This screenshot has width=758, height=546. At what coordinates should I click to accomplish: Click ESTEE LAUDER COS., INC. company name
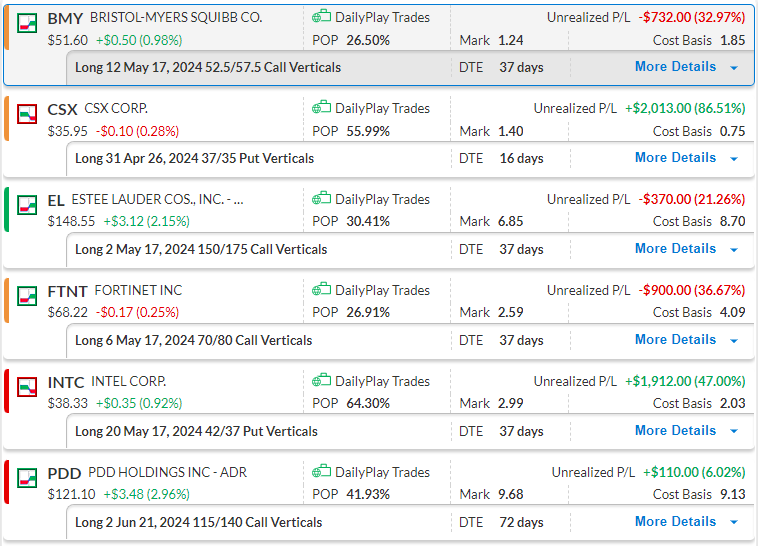click(157, 199)
